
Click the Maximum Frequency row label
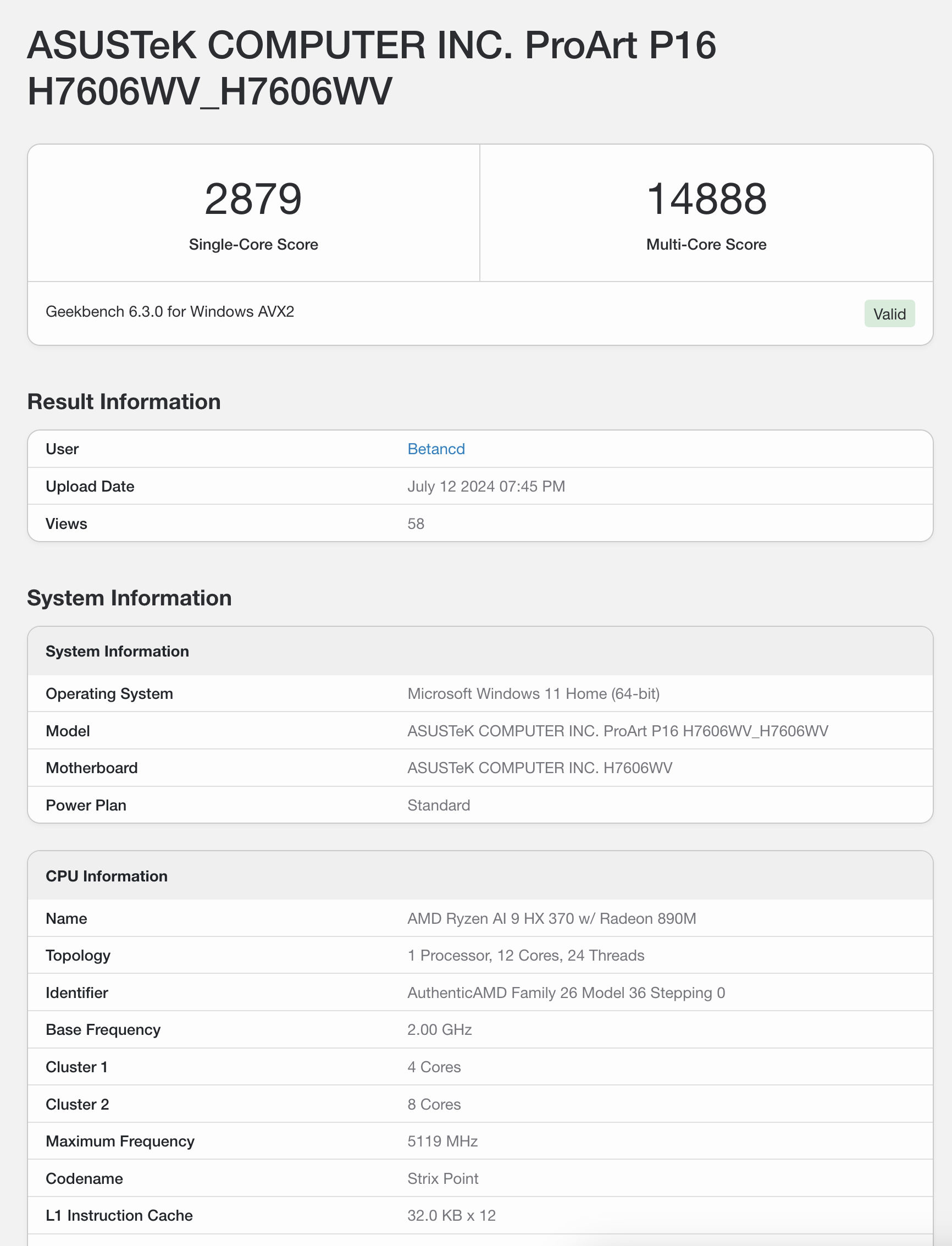(x=120, y=1141)
